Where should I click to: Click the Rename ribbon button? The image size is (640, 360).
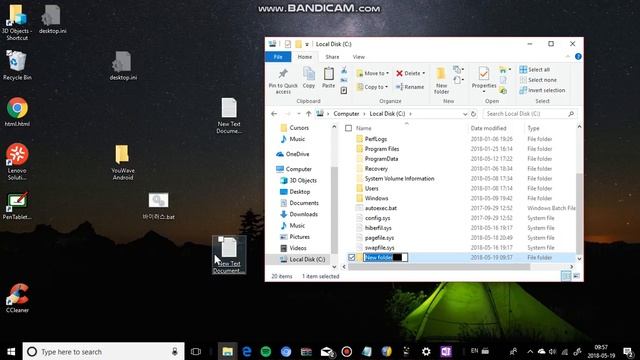coord(410,87)
